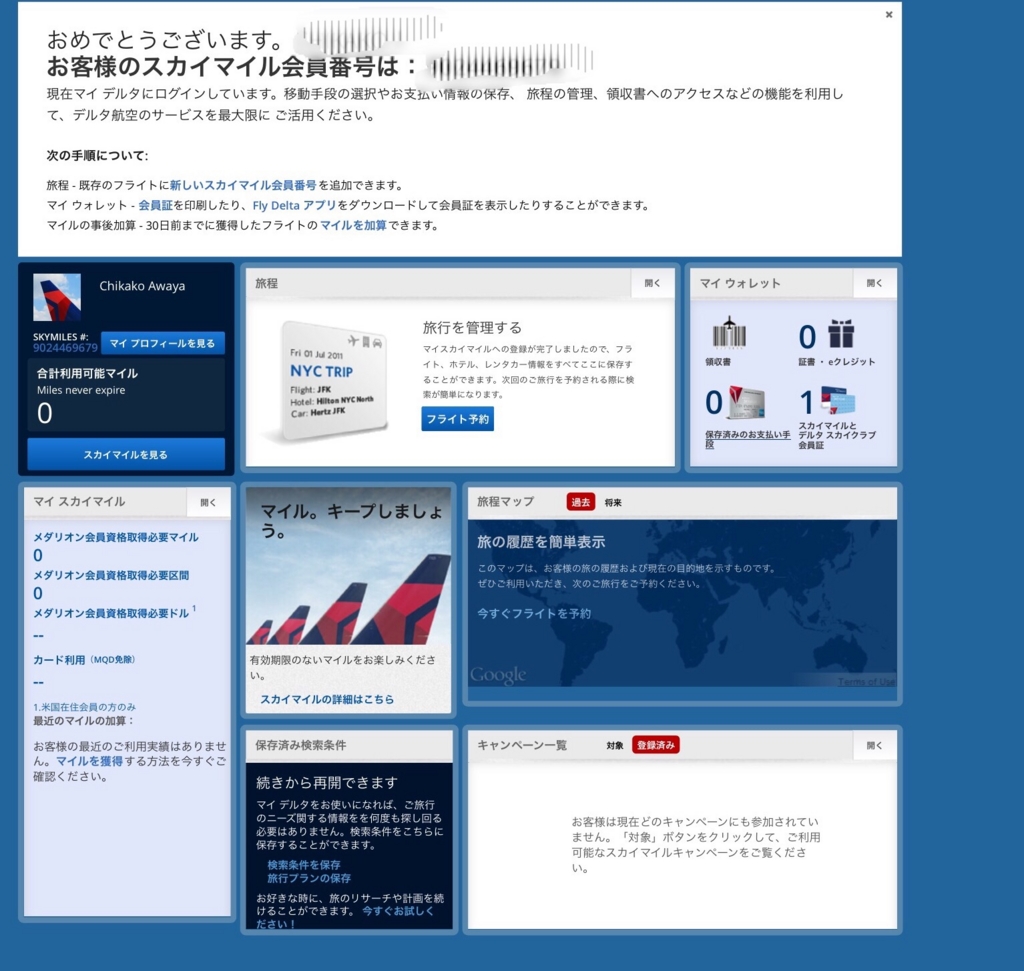Expand the マイ ウォレット panel with 開く
This screenshot has width=1024, height=971.
coord(874,283)
